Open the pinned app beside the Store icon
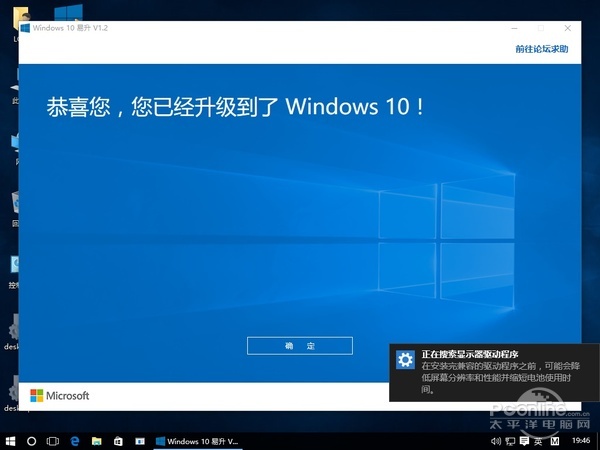This screenshot has width=600, height=450. [140, 441]
